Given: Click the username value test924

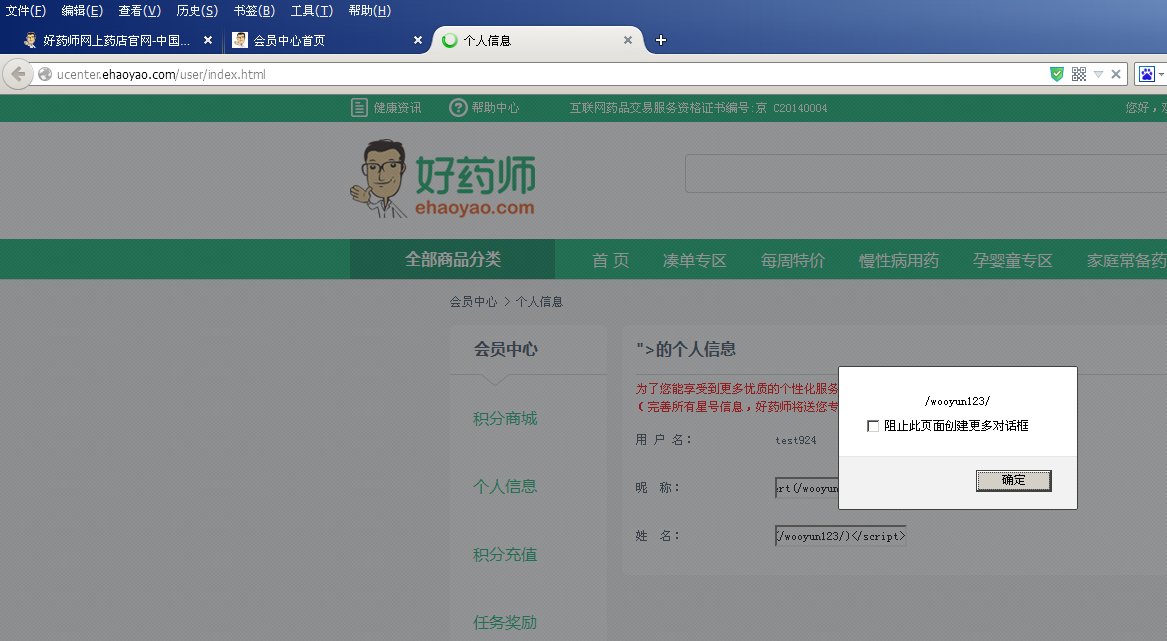Looking at the screenshot, I should pyautogui.click(x=796, y=440).
